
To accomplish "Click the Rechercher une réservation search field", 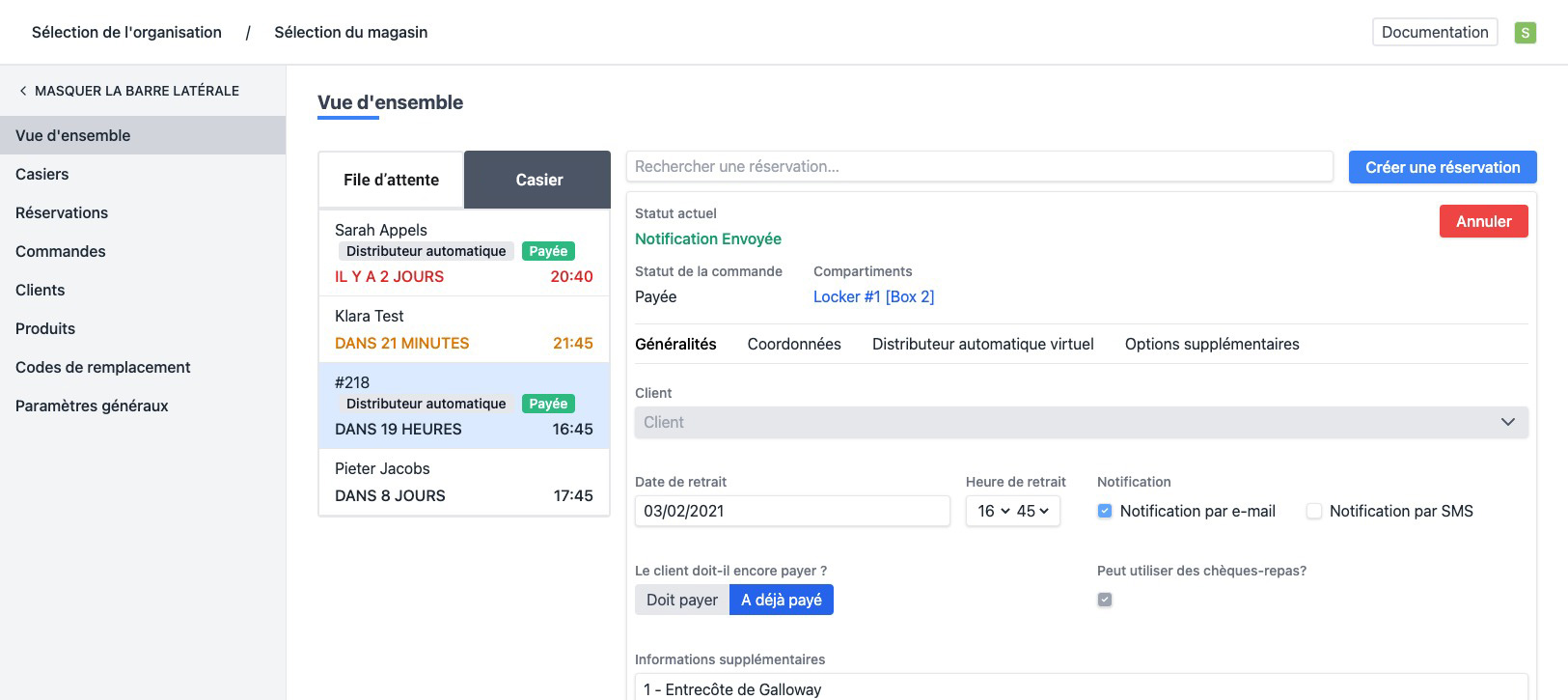I will (x=978, y=166).
